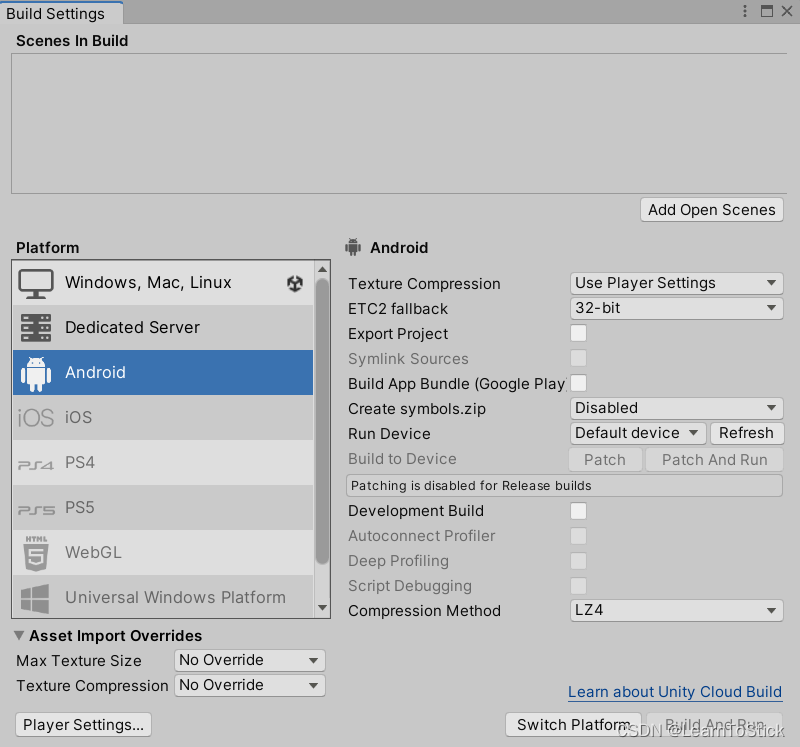Click the Dedicated Server rack icon
The height and width of the screenshot is (747, 800).
pos(36,328)
